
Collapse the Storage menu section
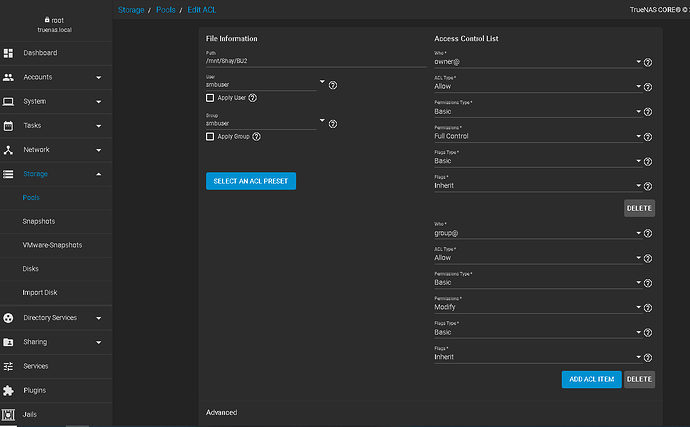(99, 174)
